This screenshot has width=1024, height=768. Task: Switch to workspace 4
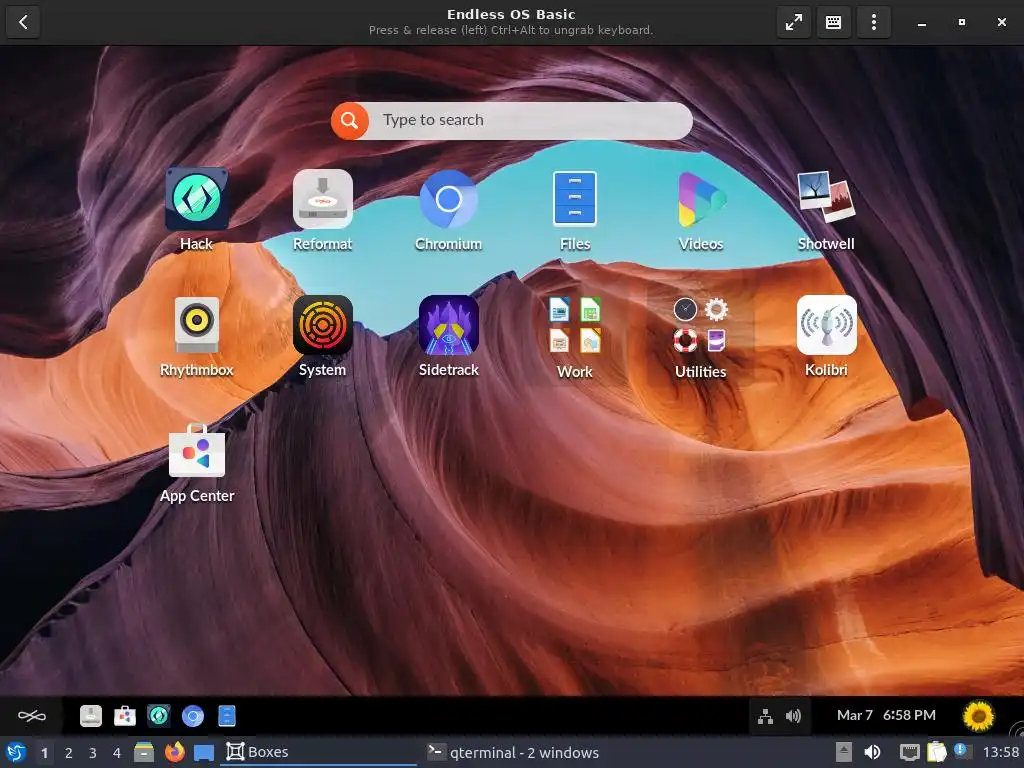tap(117, 753)
